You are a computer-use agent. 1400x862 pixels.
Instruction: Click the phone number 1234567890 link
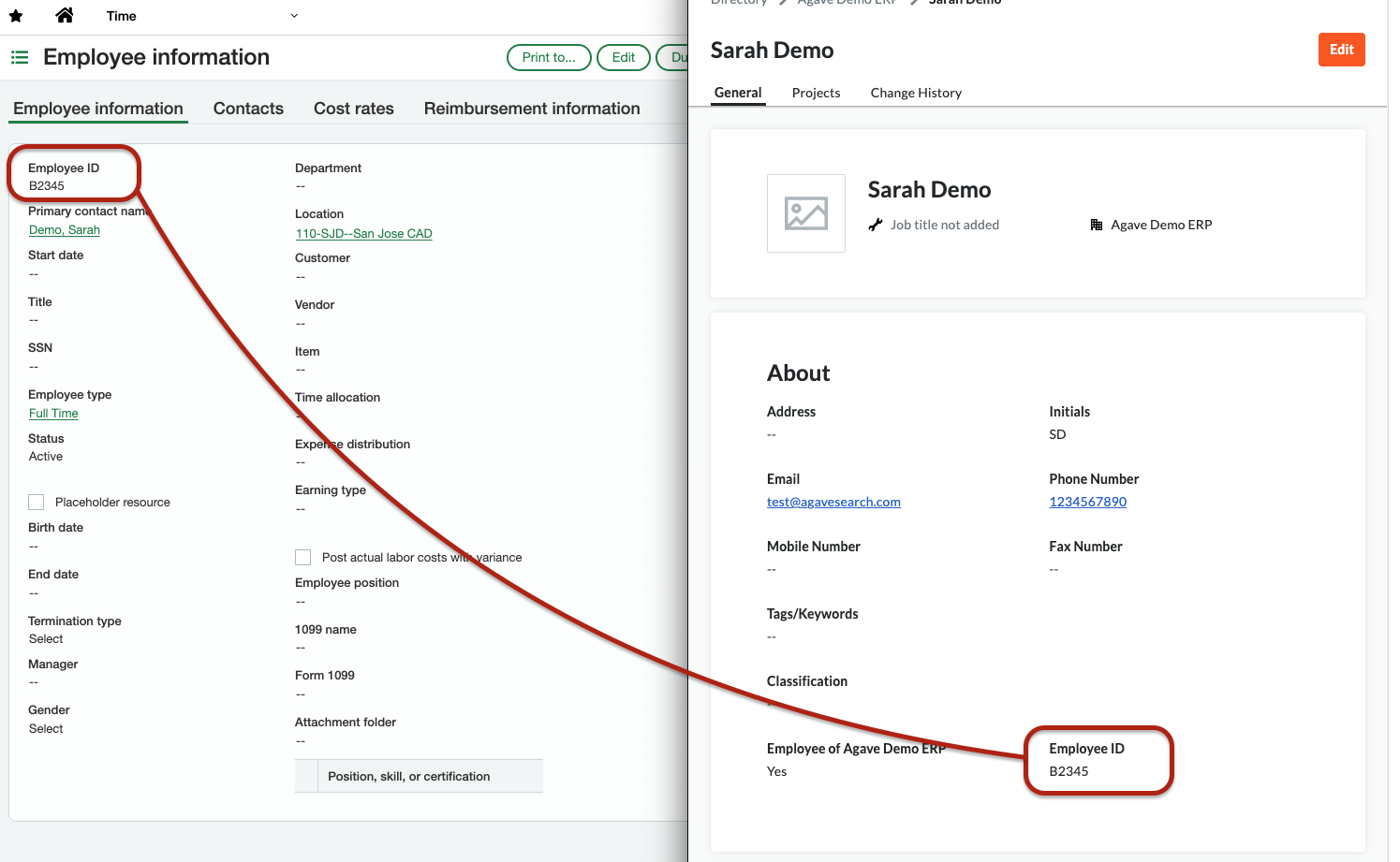coord(1087,502)
